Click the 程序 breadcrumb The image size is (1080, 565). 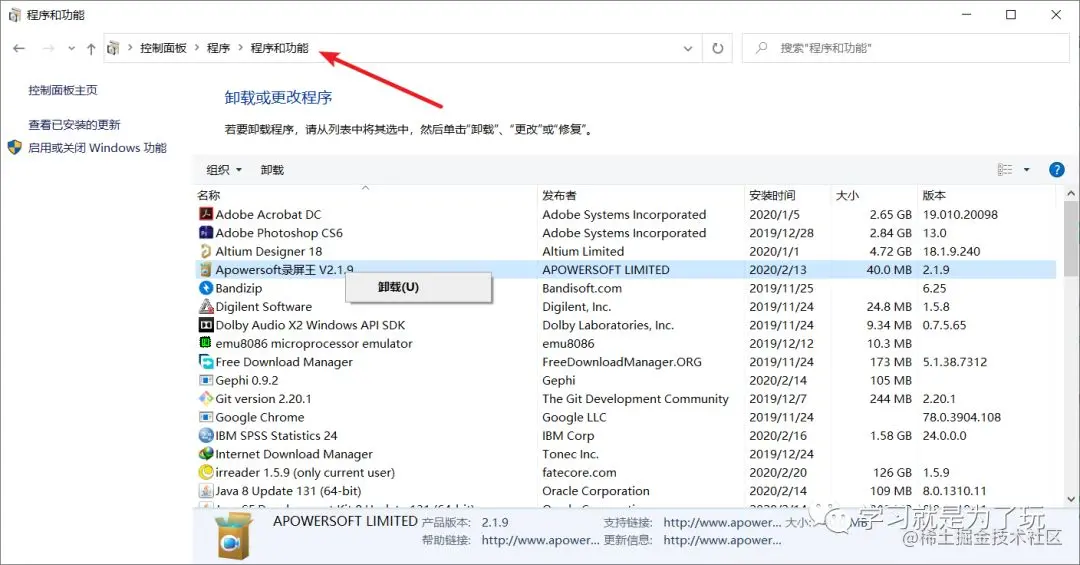218,48
